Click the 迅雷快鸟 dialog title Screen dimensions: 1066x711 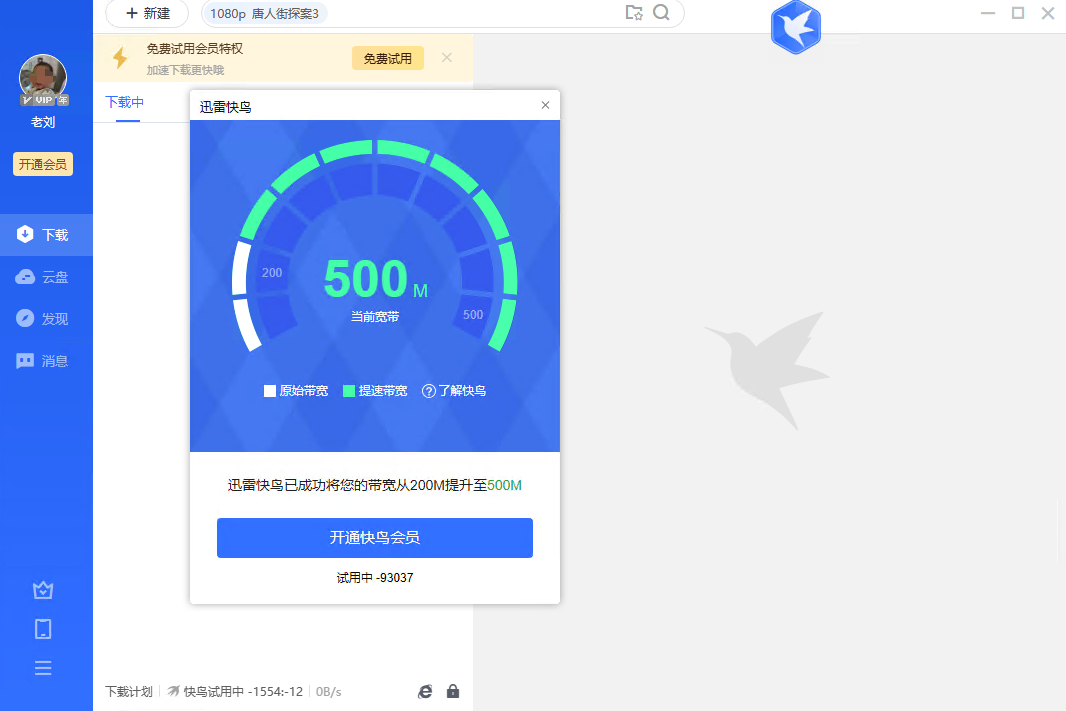[x=226, y=107]
